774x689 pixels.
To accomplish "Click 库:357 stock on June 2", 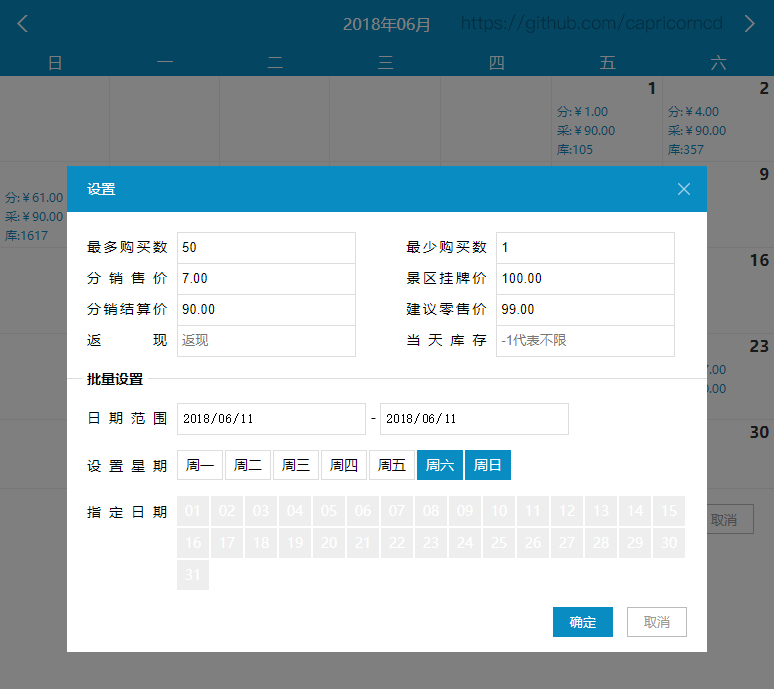I will (686, 150).
